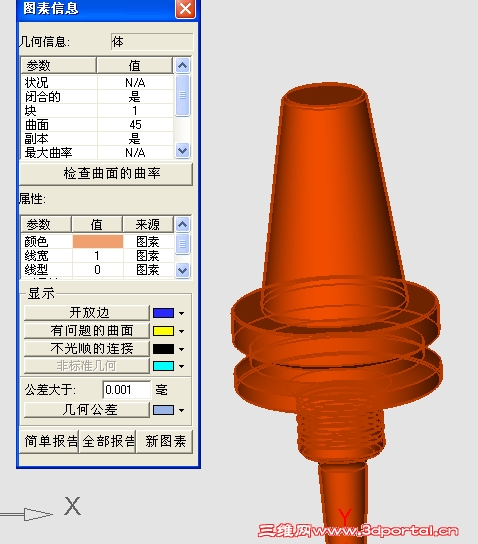Select the 颜色 attribute row
Image resolution: width=478 pixels, height=544 pixels.
[x=97, y=241]
